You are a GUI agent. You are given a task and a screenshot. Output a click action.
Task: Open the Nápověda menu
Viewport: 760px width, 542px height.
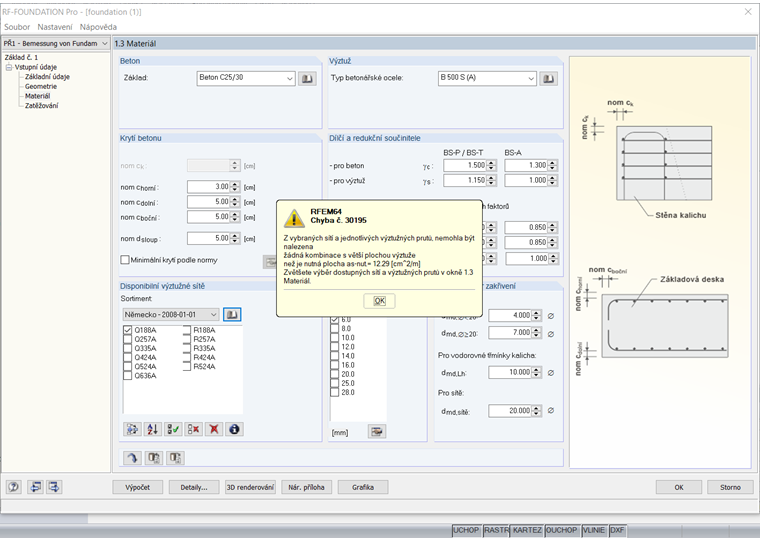click(x=98, y=27)
